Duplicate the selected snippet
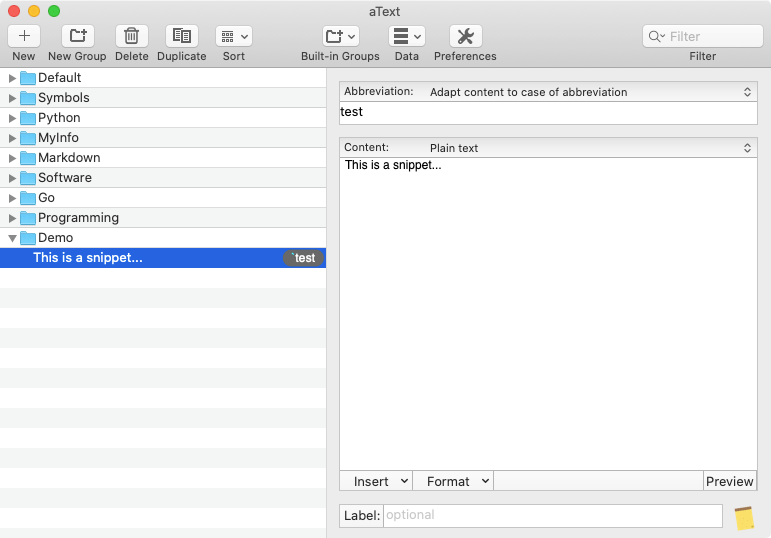This screenshot has height=538, width=771. 181,36
